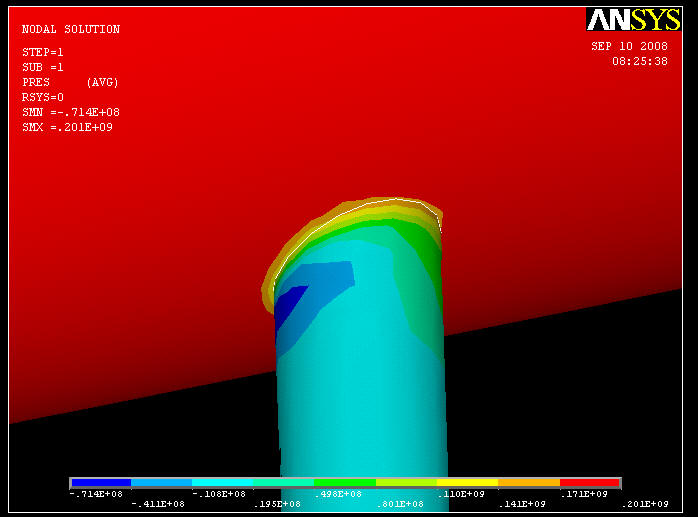
Task: Click the 'SUB =1' text
Action: tap(43, 67)
